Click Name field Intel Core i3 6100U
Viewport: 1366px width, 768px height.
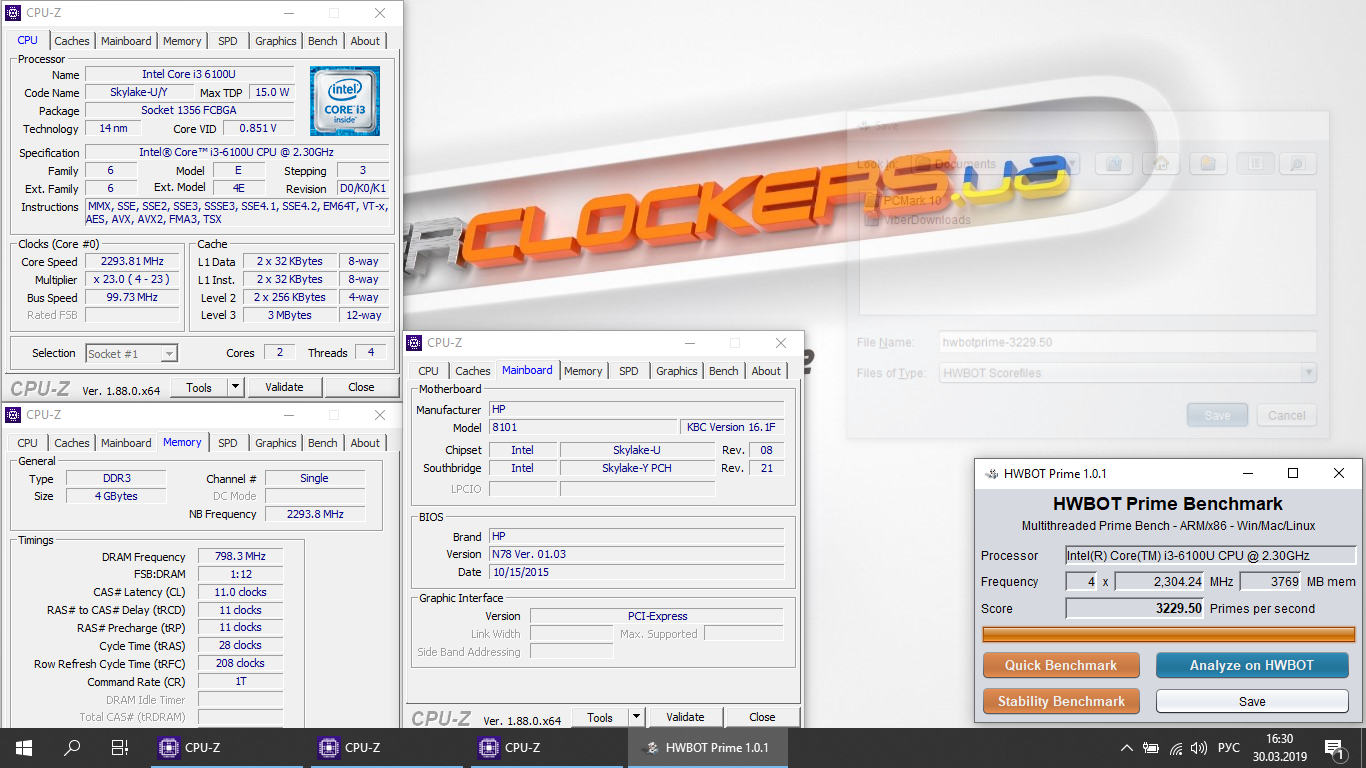coord(189,74)
